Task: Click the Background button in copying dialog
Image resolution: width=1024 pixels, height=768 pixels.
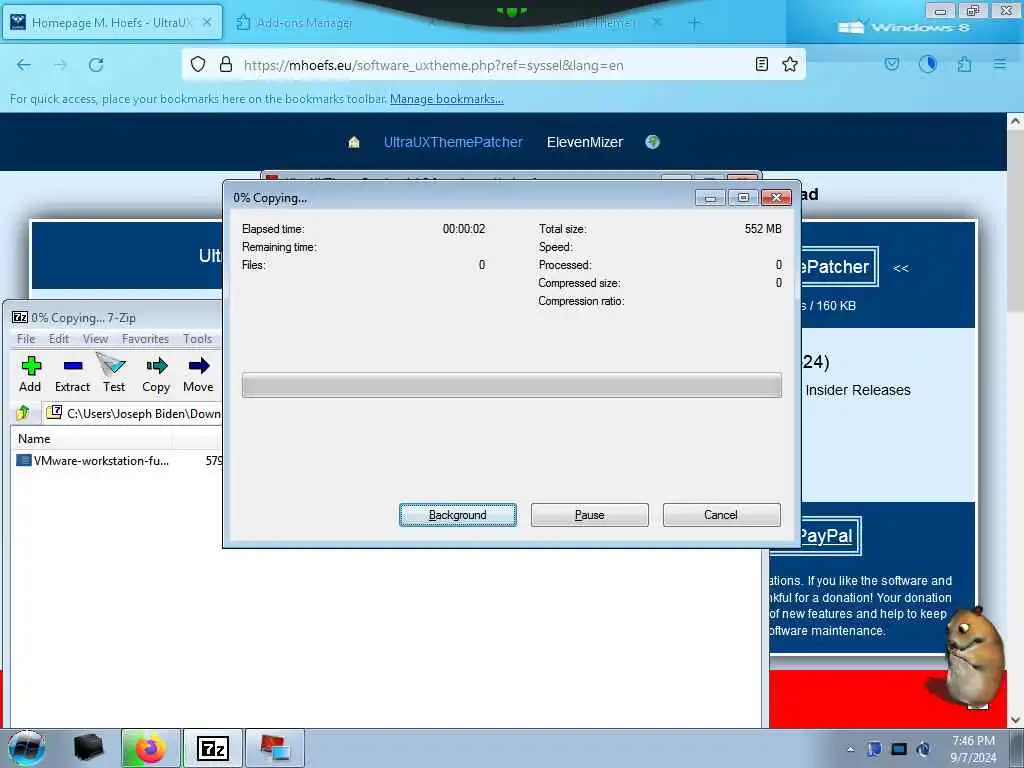Action: tap(458, 515)
